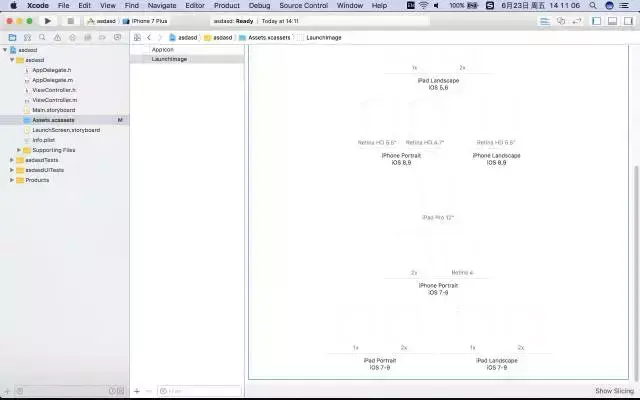The height and width of the screenshot is (400, 640).
Task: Open AppDelegate.h file
Action: tap(52, 70)
